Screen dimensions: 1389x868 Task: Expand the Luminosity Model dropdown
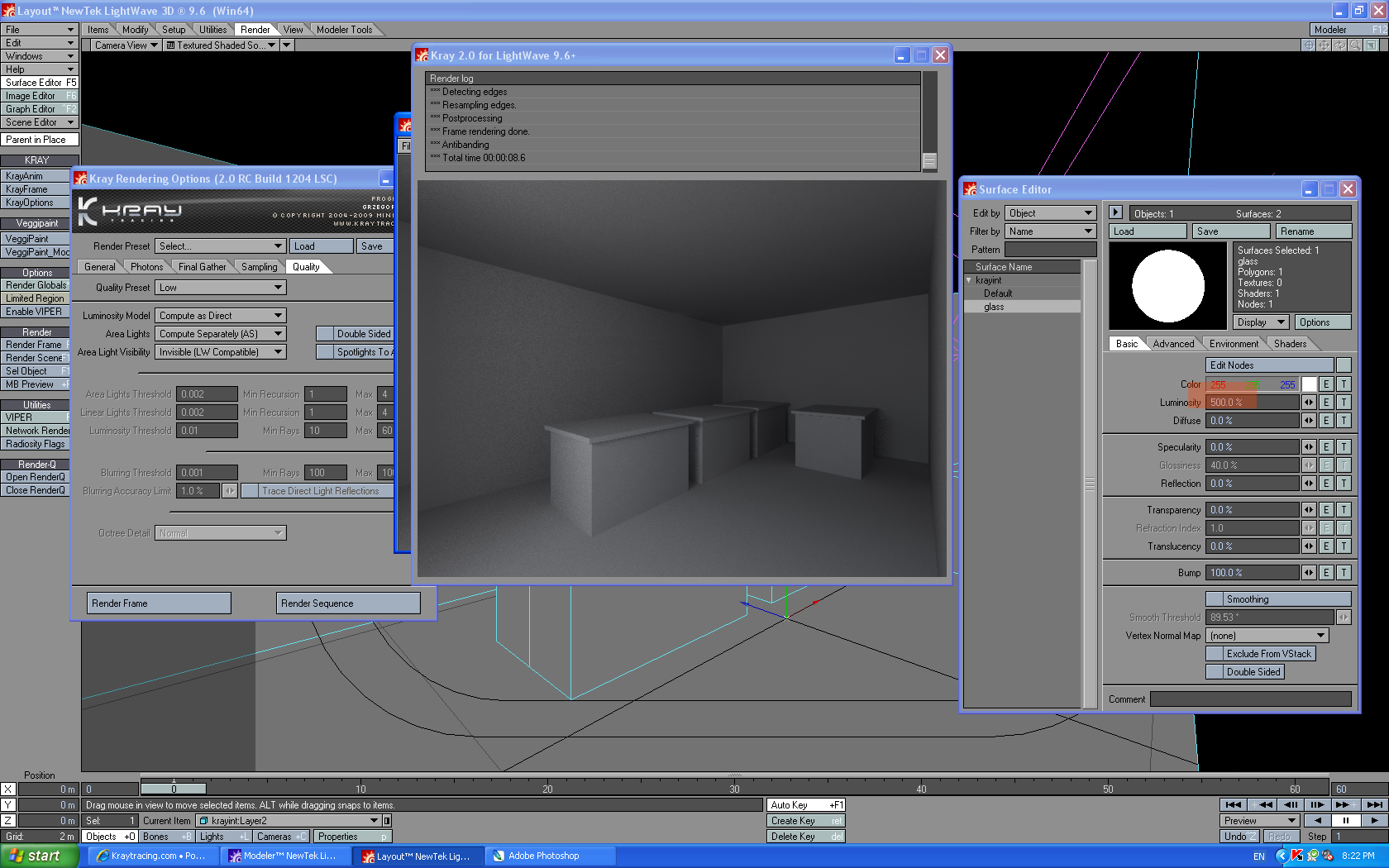[x=220, y=316]
